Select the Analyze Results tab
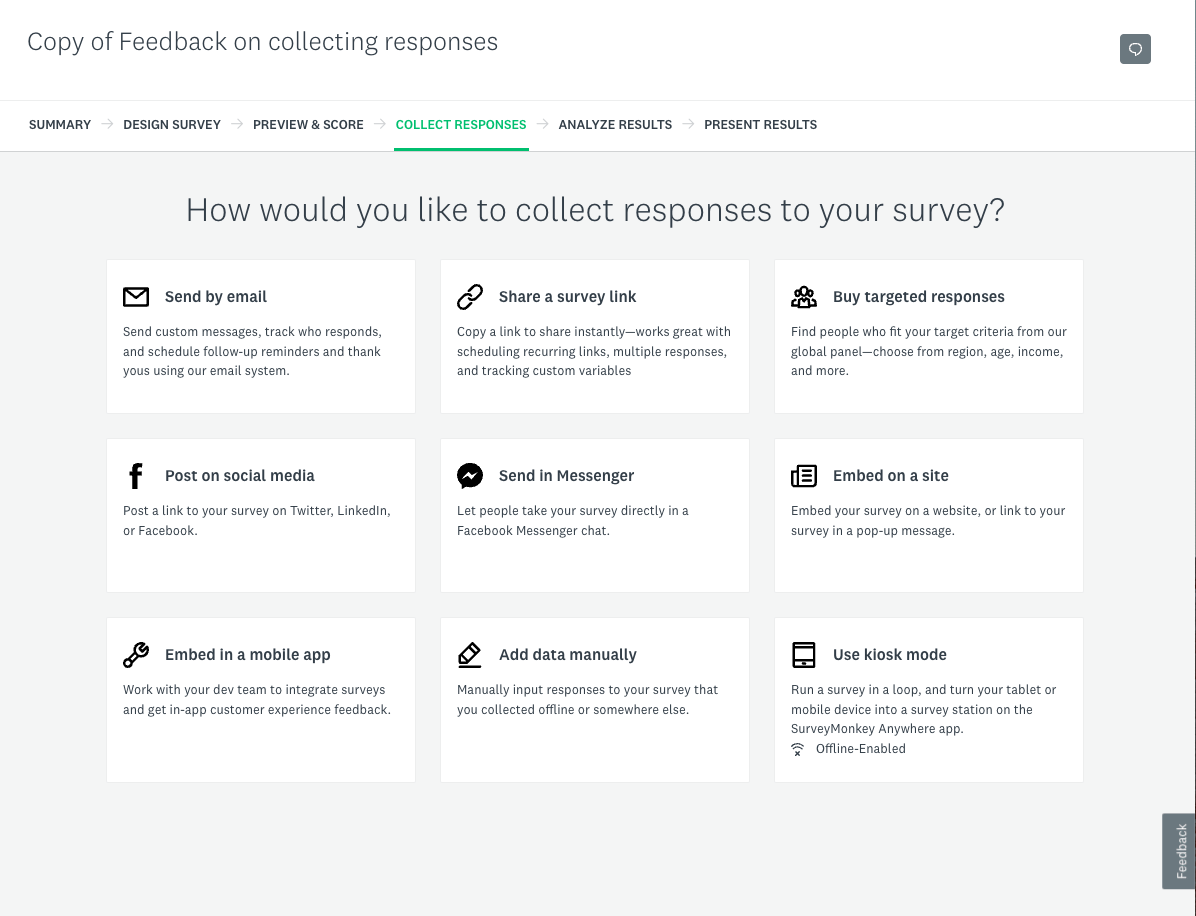This screenshot has height=916, width=1196. (615, 125)
